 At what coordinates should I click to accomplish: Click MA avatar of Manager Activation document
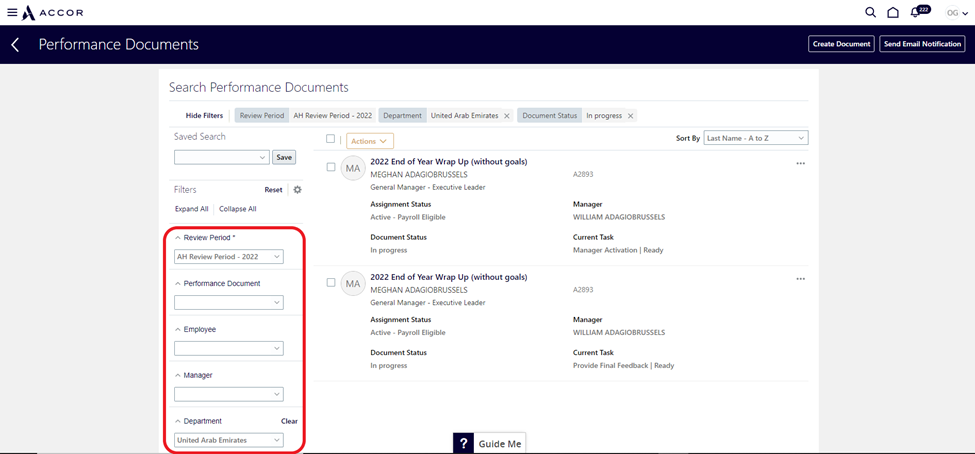[x=353, y=169]
